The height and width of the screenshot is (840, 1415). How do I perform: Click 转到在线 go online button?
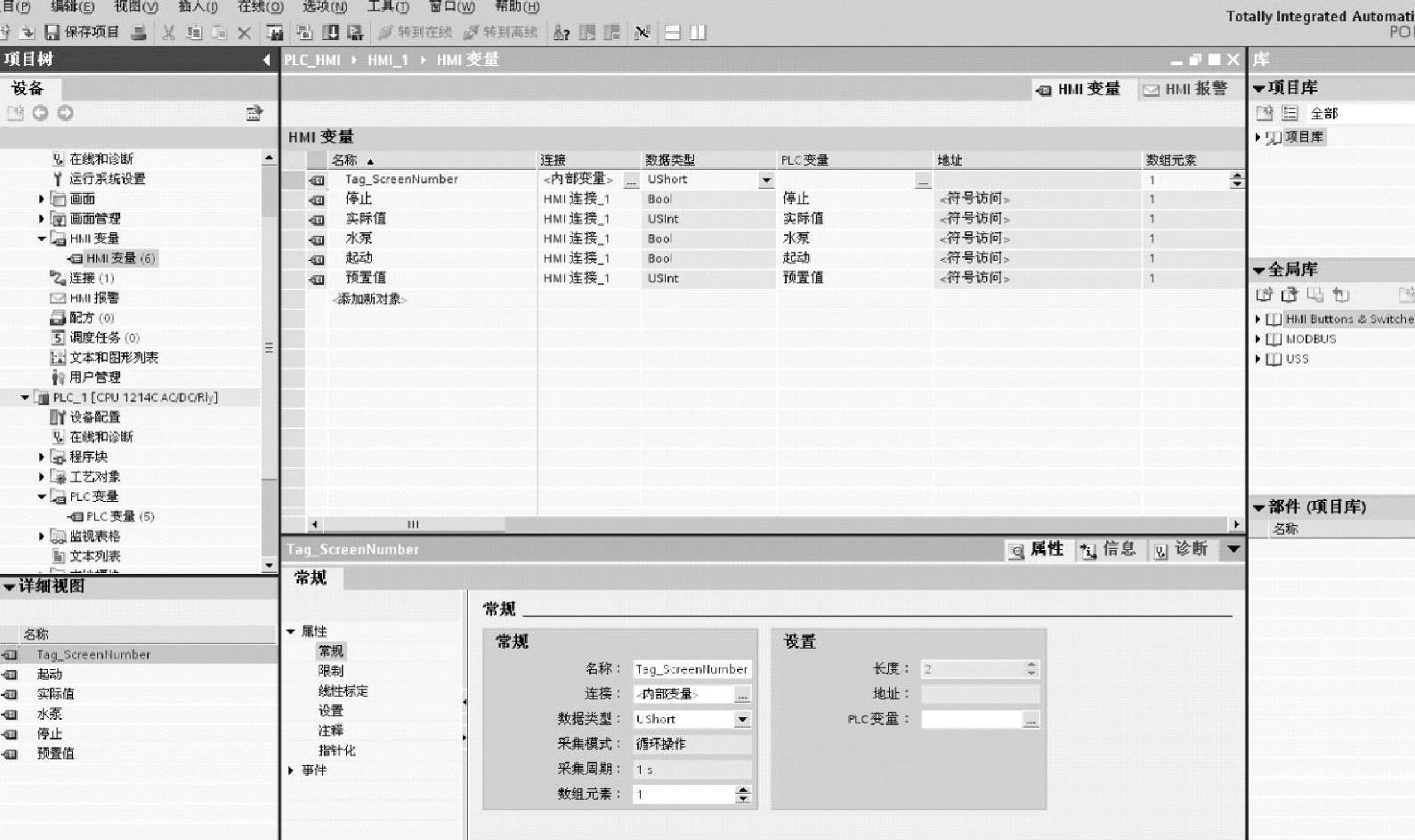pos(415,33)
